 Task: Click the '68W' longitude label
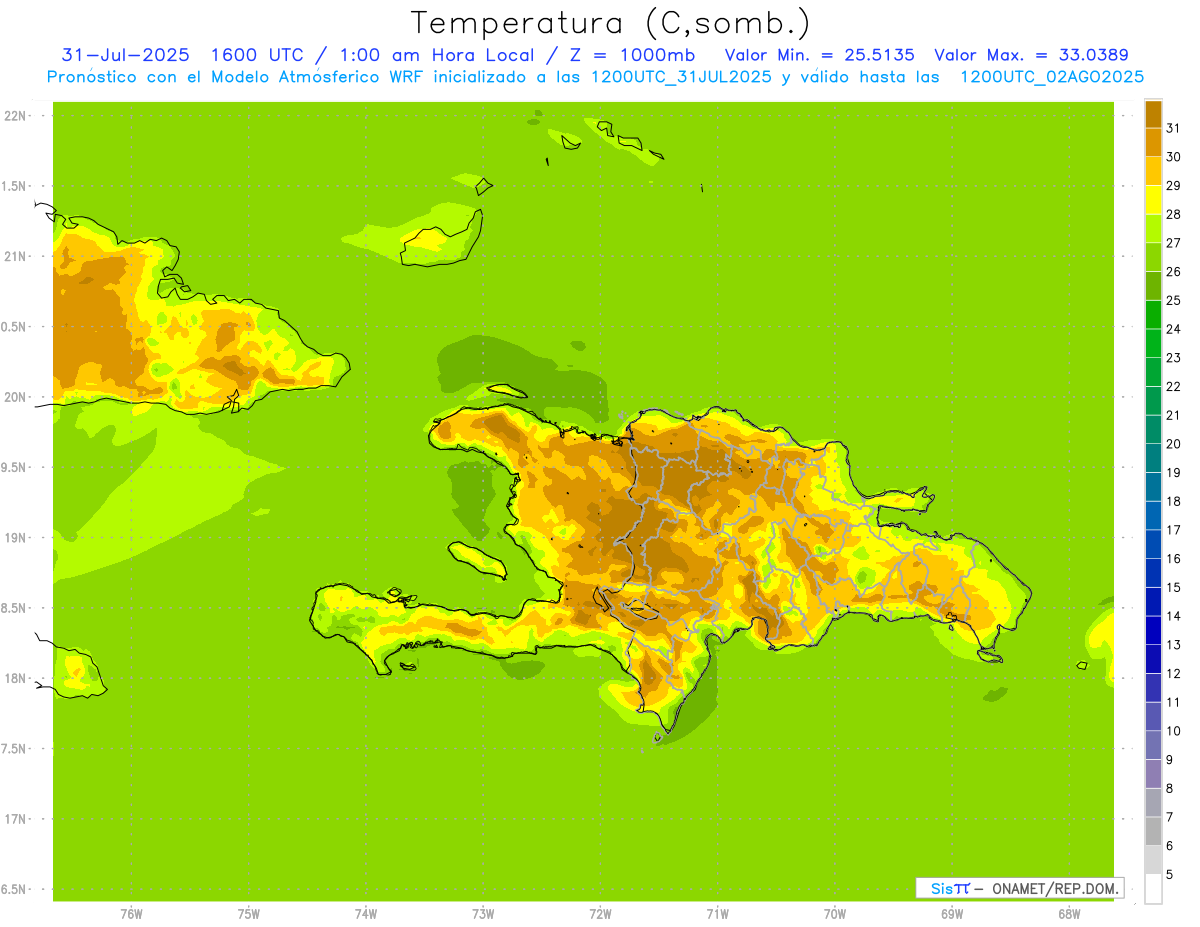coord(1069,914)
